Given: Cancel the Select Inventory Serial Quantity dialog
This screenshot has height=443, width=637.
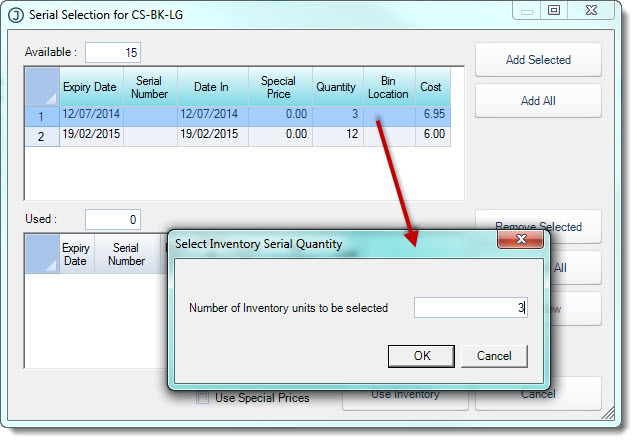Looking at the screenshot, I should (x=494, y=356).
